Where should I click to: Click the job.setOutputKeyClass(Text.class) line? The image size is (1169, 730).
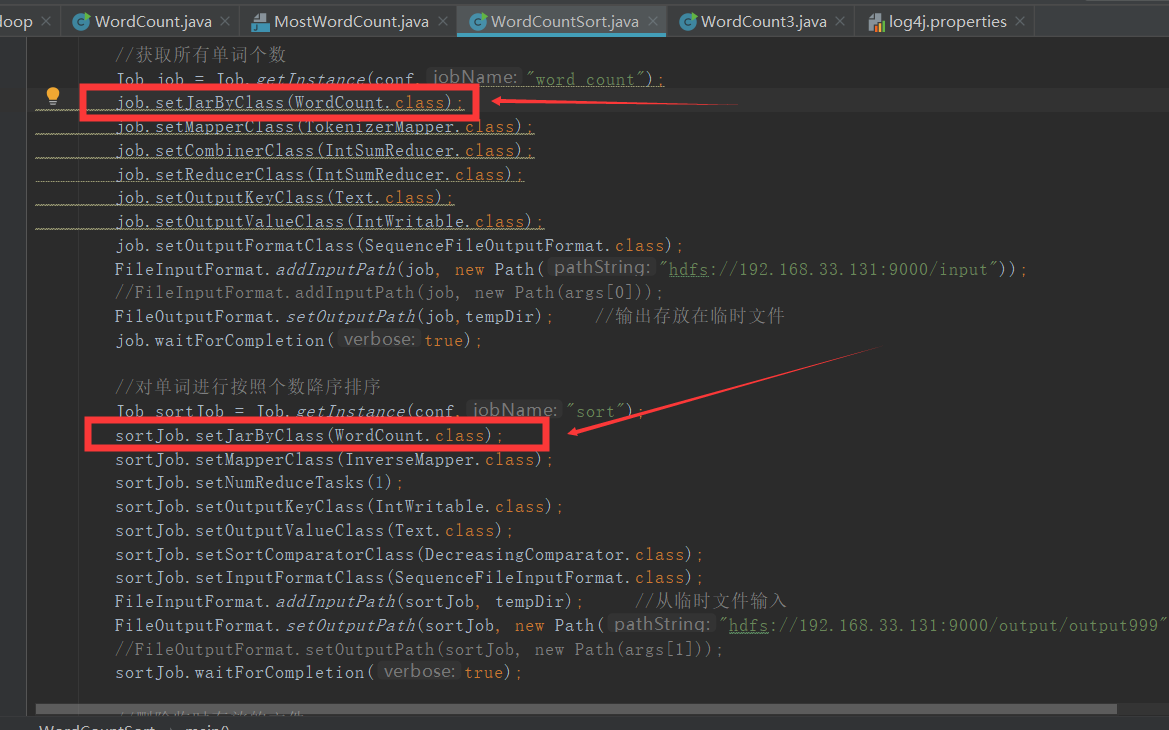click(285, 198)
